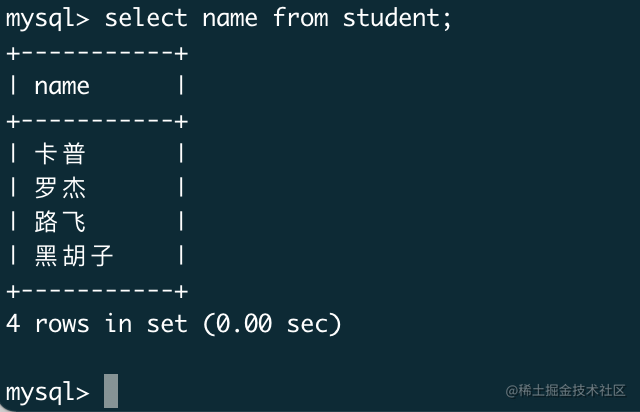Click the first 'name' in the query
This screenshot has width=640, height=412.
[230, 19]
